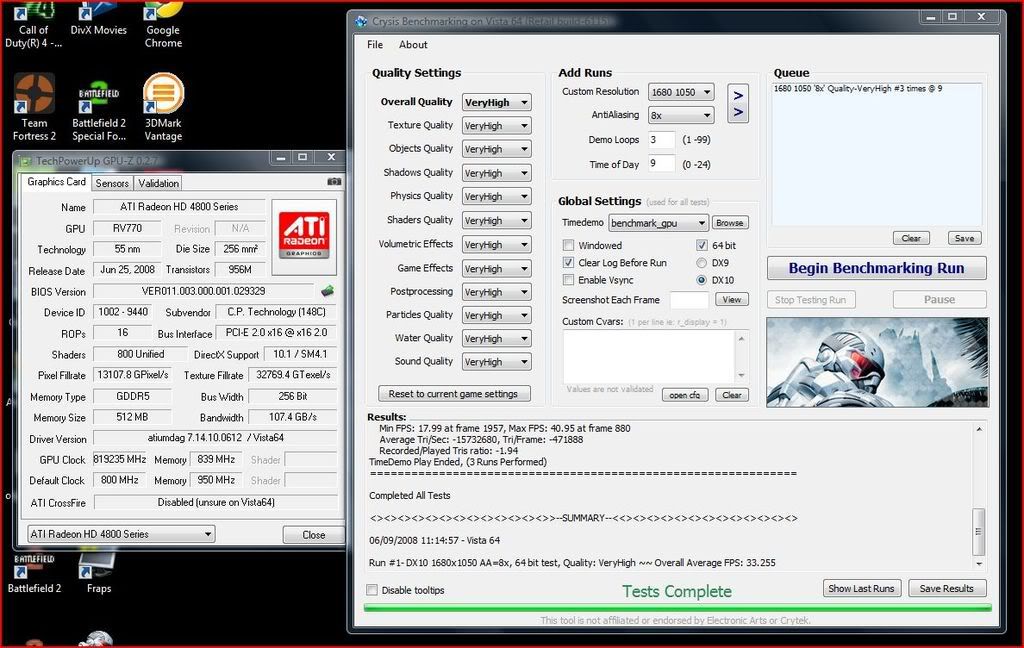Open the File menu
Image resolution: width=1024 pixels, height=648 pixels.
tap(375, 45)
